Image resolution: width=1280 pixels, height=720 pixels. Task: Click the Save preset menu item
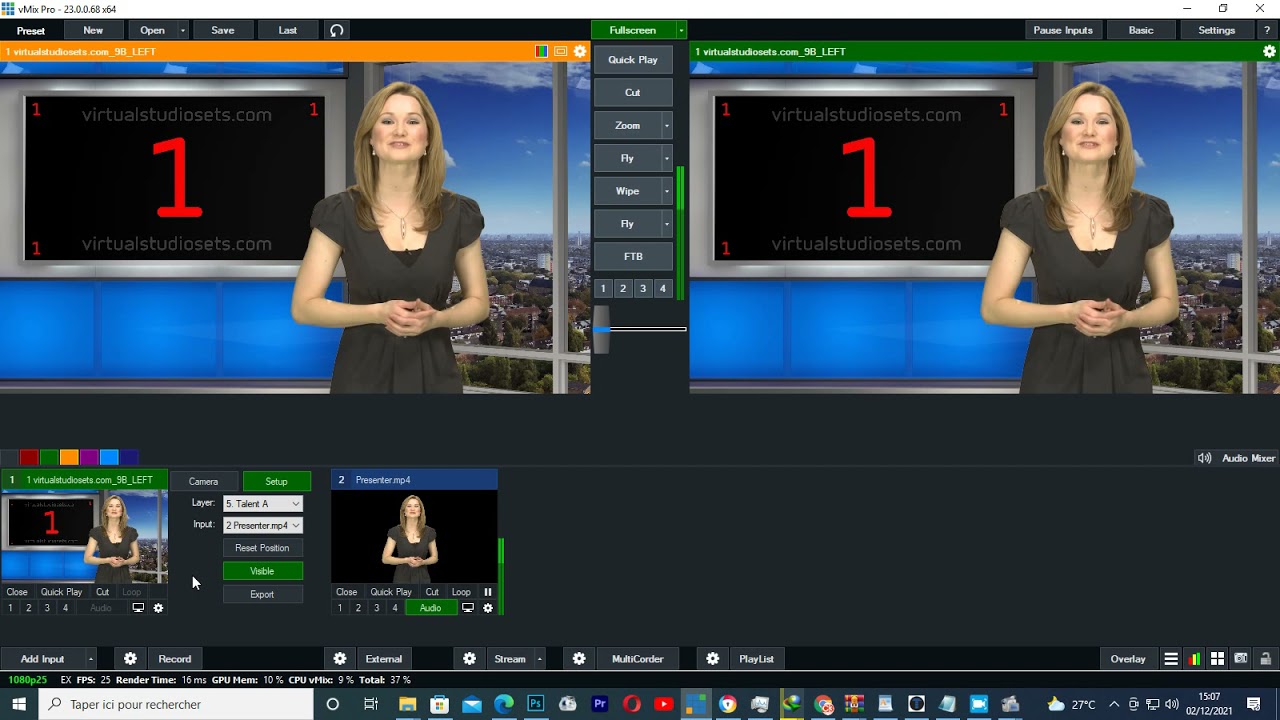[x=223, y=30]
